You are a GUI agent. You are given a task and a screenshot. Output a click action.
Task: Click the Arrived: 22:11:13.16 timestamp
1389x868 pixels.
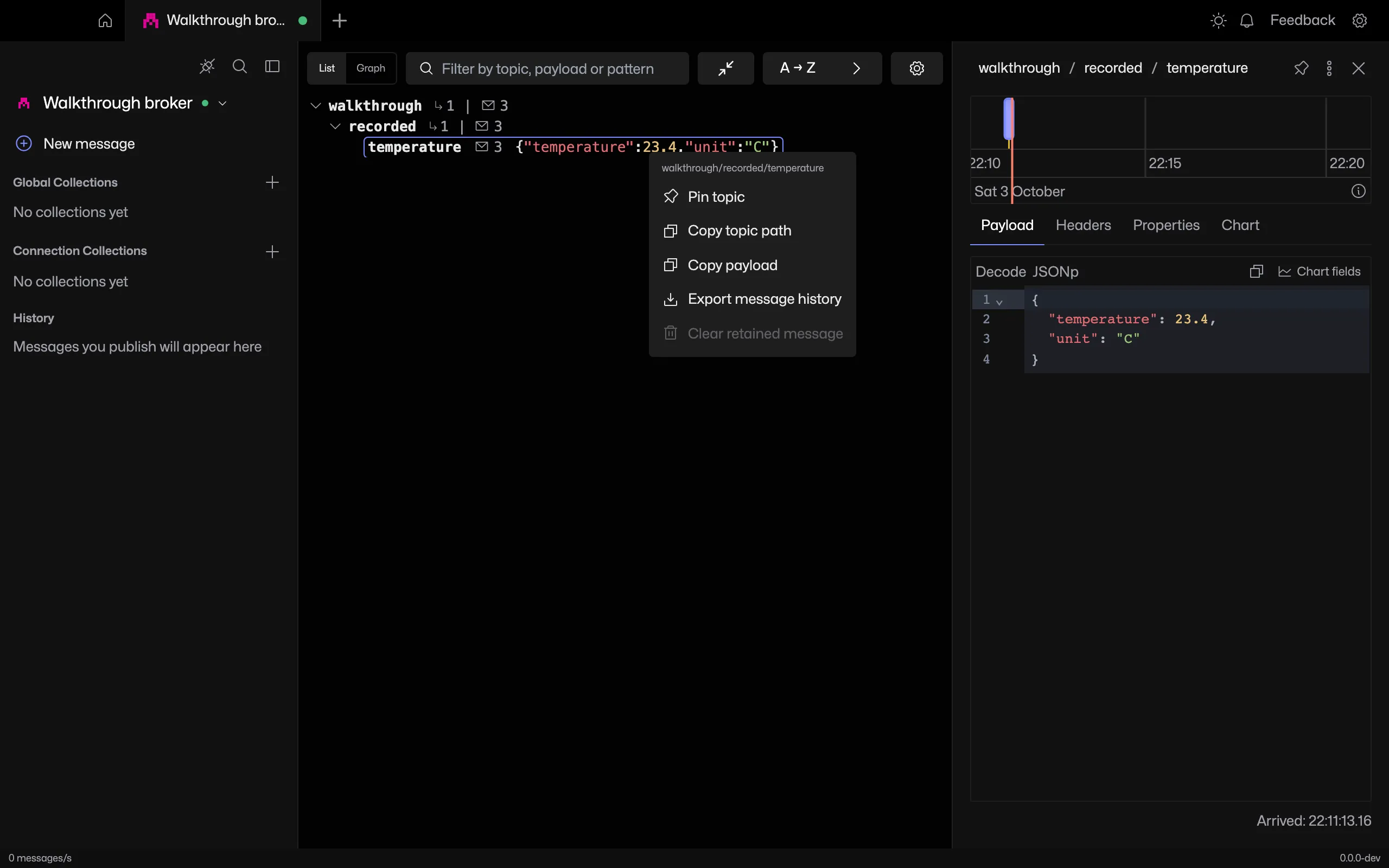click(x=1314, y=821)
